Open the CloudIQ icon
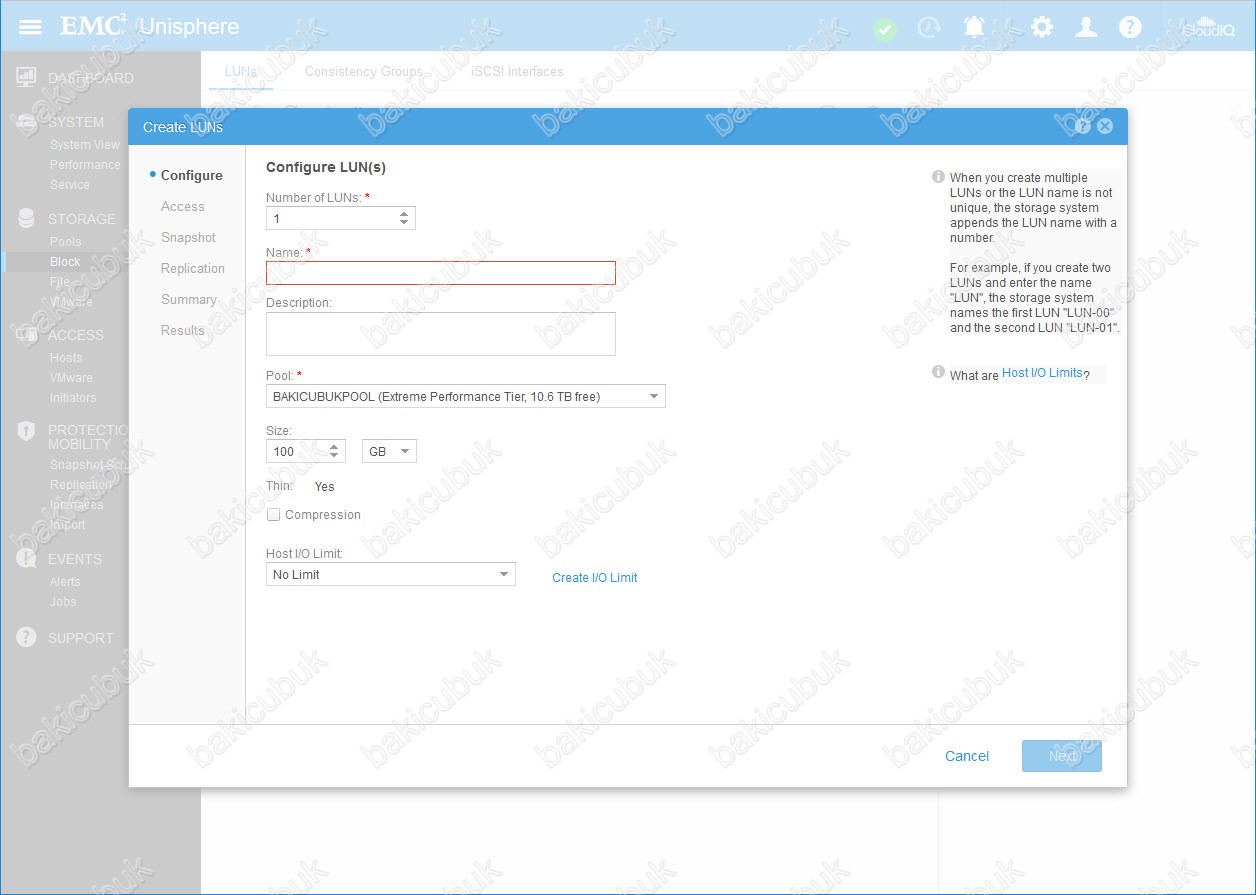The height and width of the screenshot is (895, 1256). [1208, 27]
